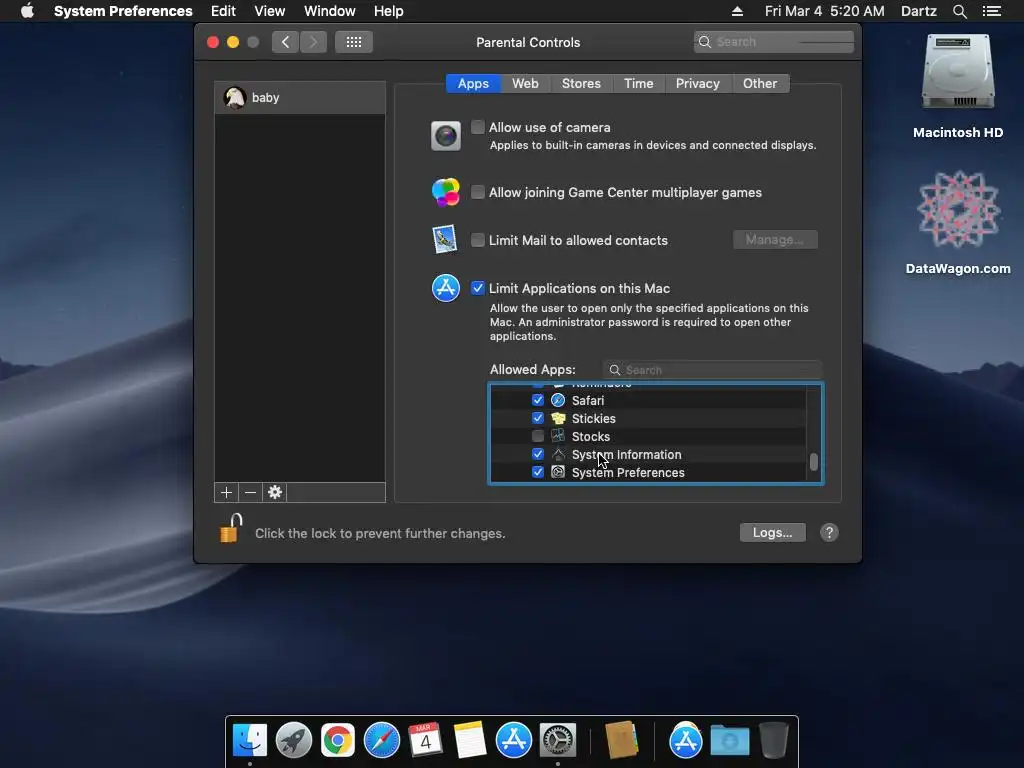Click the eject icon in menu bar
Screen dimensions: 1024x768
click(x=737, y=11)
